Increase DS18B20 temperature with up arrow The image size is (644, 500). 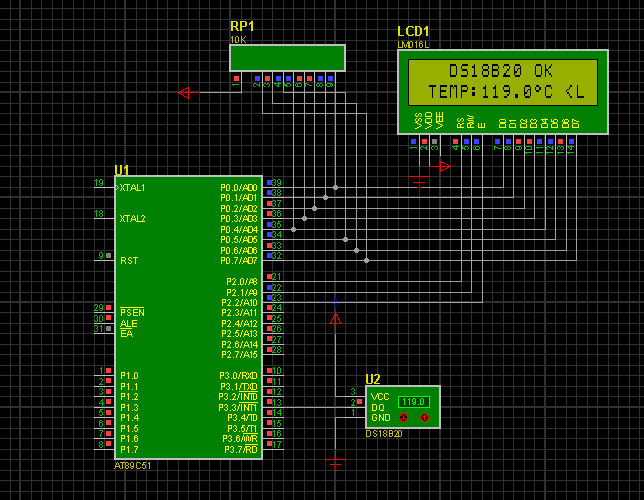424,418
